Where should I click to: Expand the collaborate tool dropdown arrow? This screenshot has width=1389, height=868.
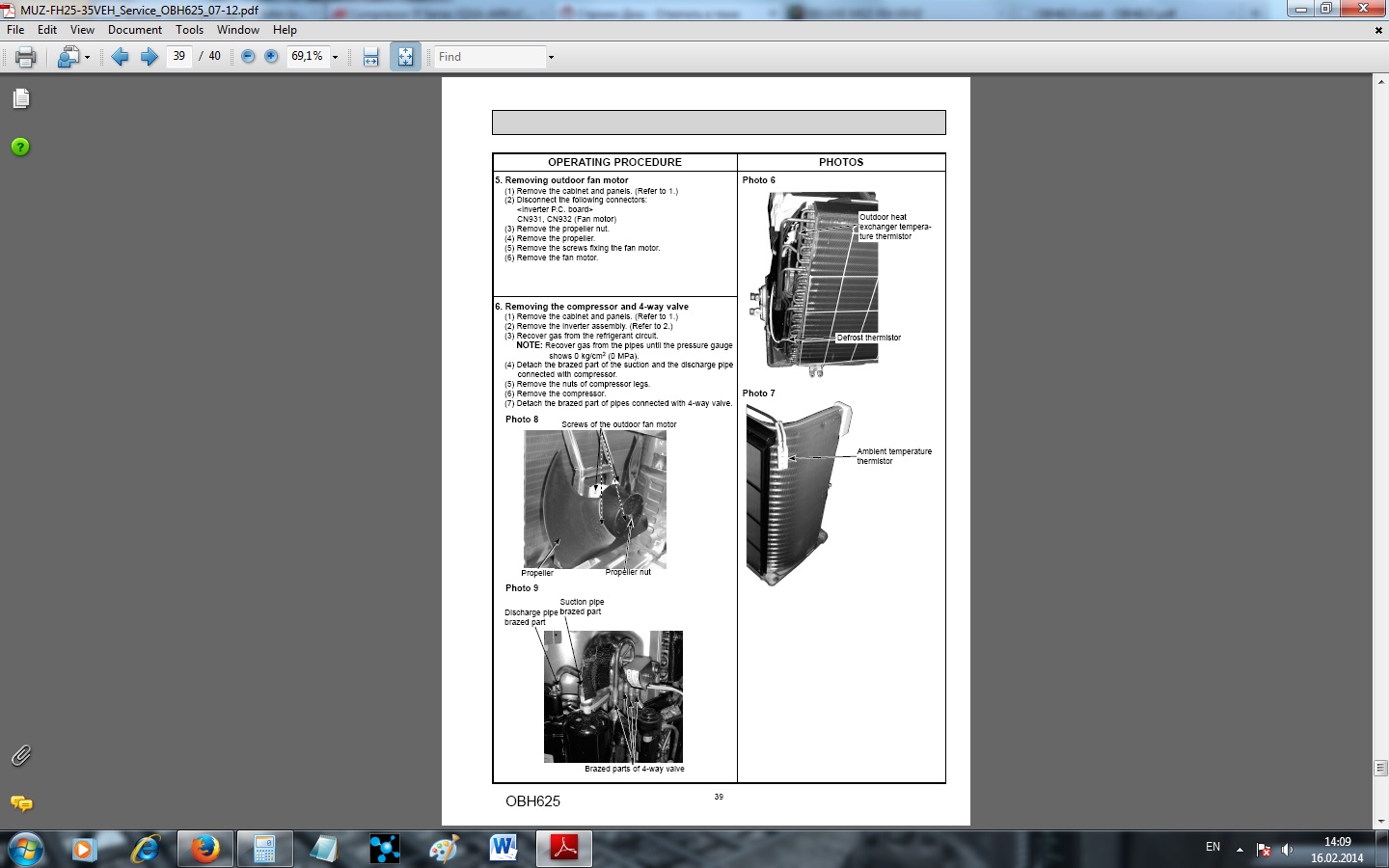tap(87, 58)
